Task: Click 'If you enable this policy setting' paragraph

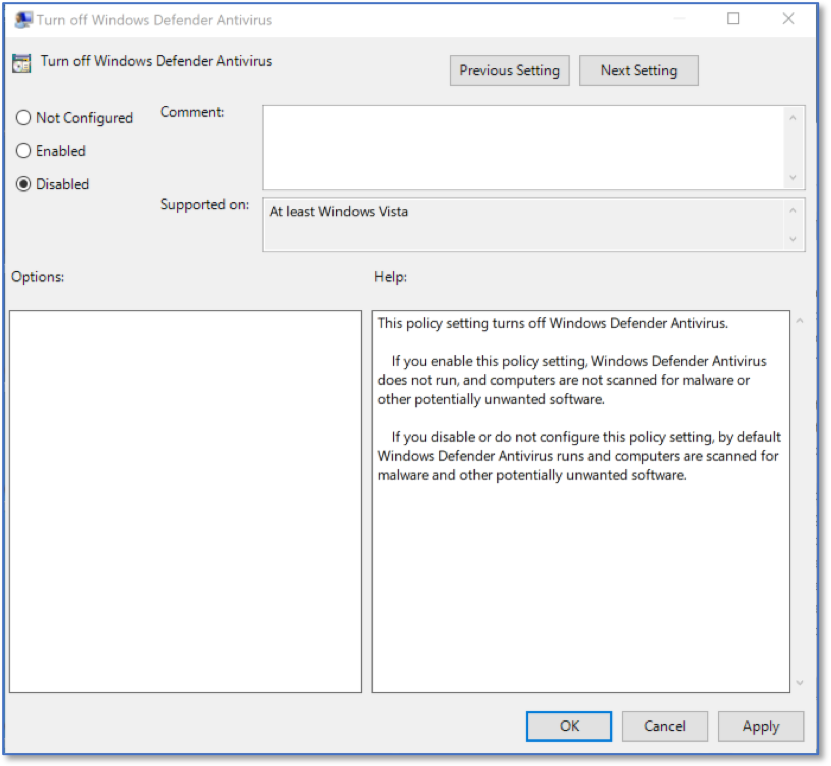Action: pos(572,380)
